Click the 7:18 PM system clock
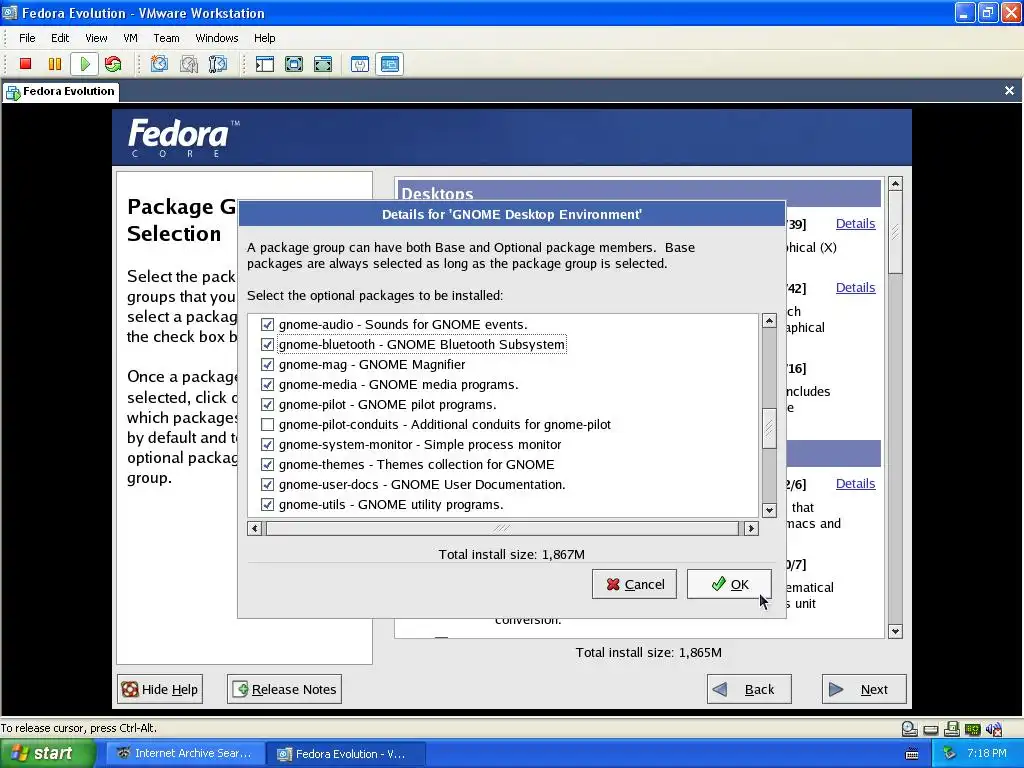 click(x=987, y=754)
